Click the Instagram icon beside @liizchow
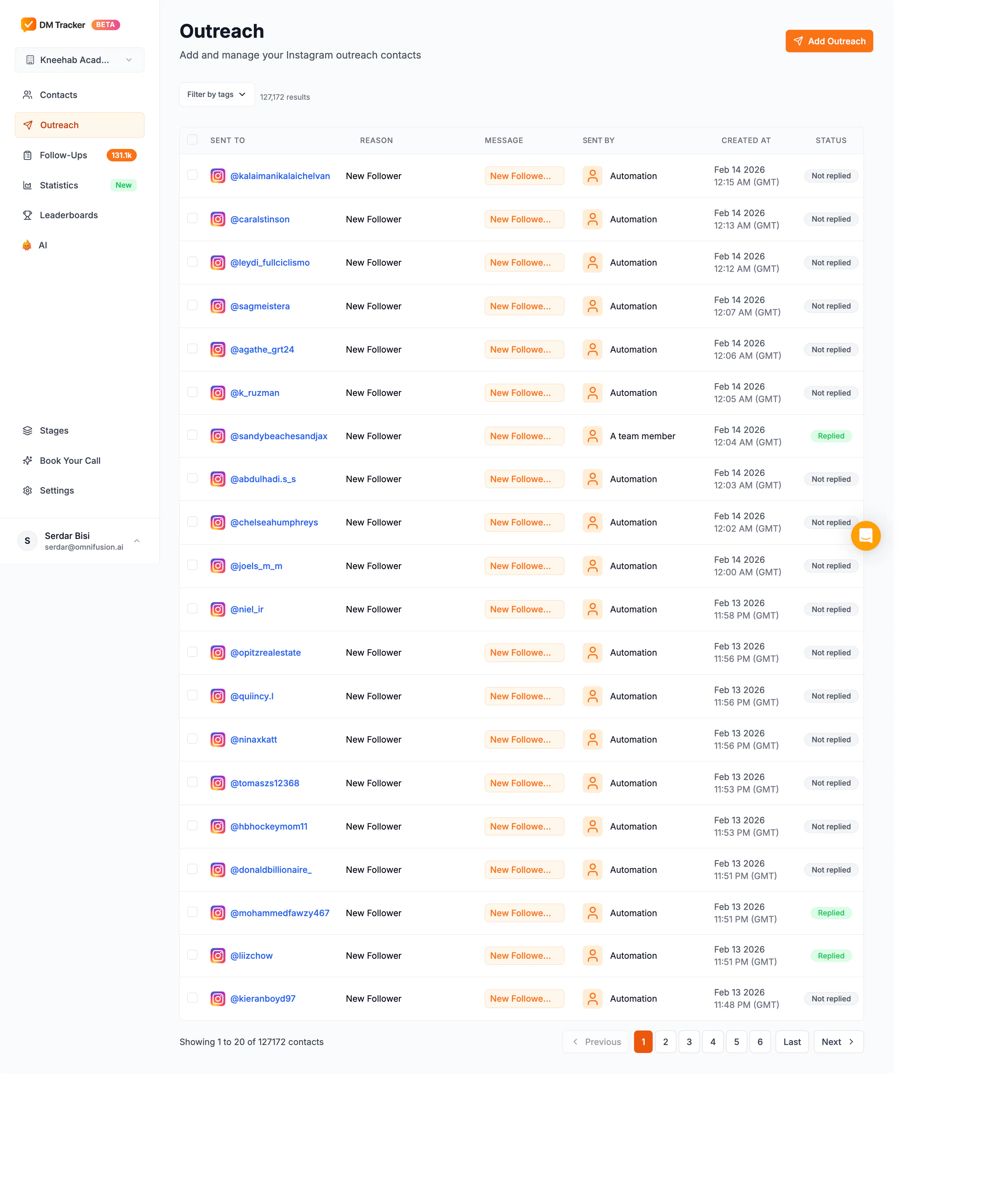 point(218,956)
